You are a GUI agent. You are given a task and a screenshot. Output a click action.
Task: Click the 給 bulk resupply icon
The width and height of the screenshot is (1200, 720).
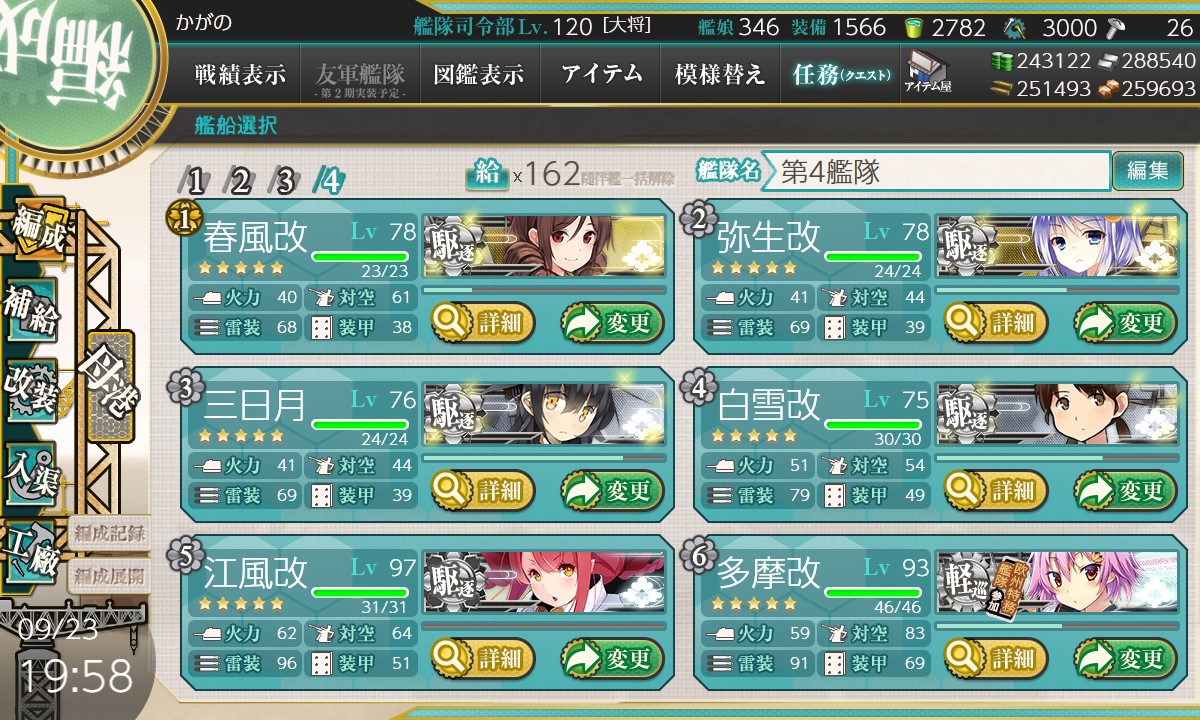click(x=487, y=174)
